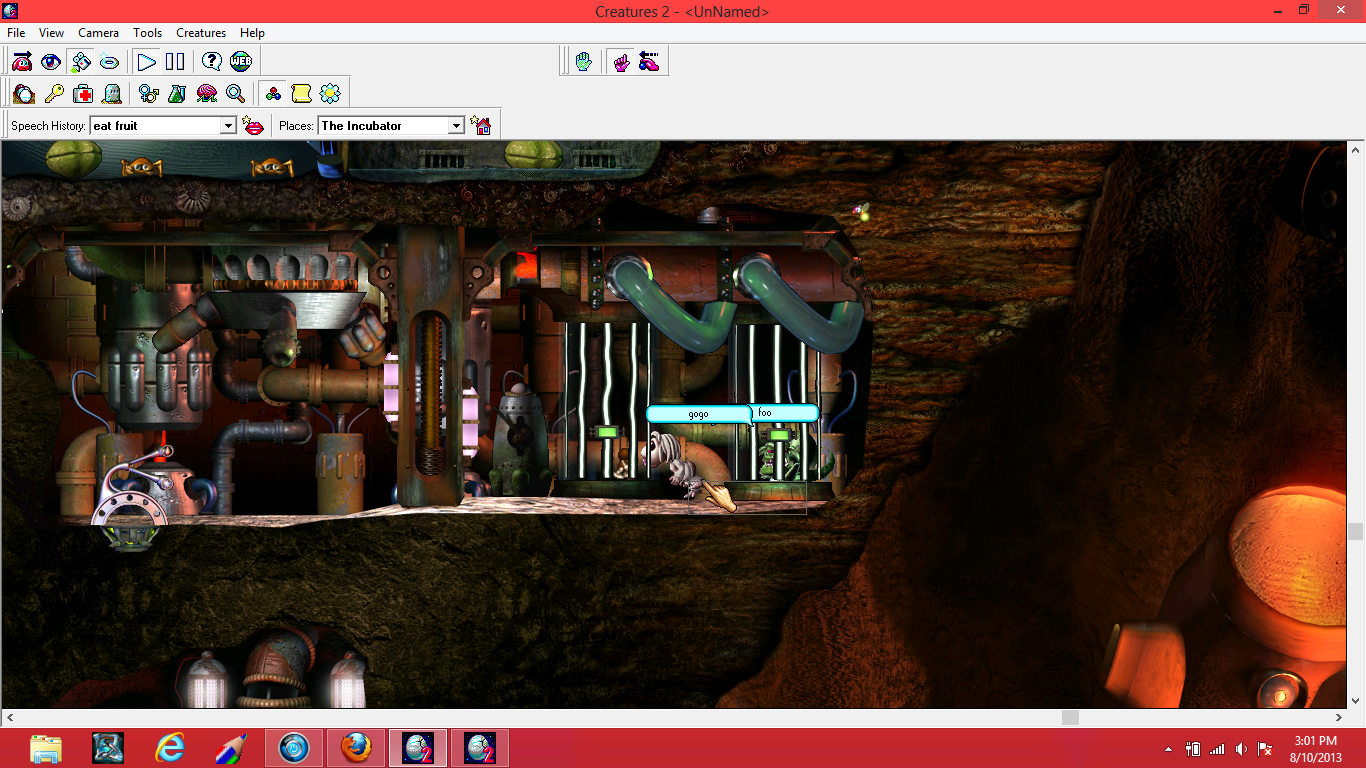
Task: Click the magnifying glass observation icon
Action: tap(235, 94)
